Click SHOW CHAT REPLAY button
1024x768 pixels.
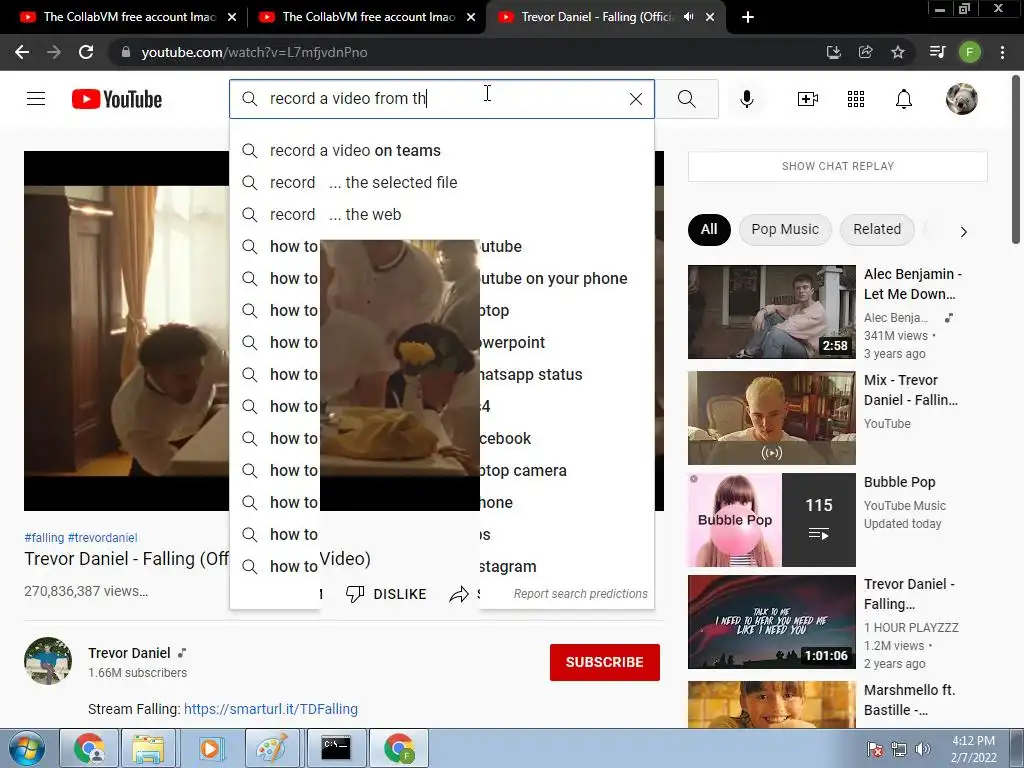tap(837, 166)
